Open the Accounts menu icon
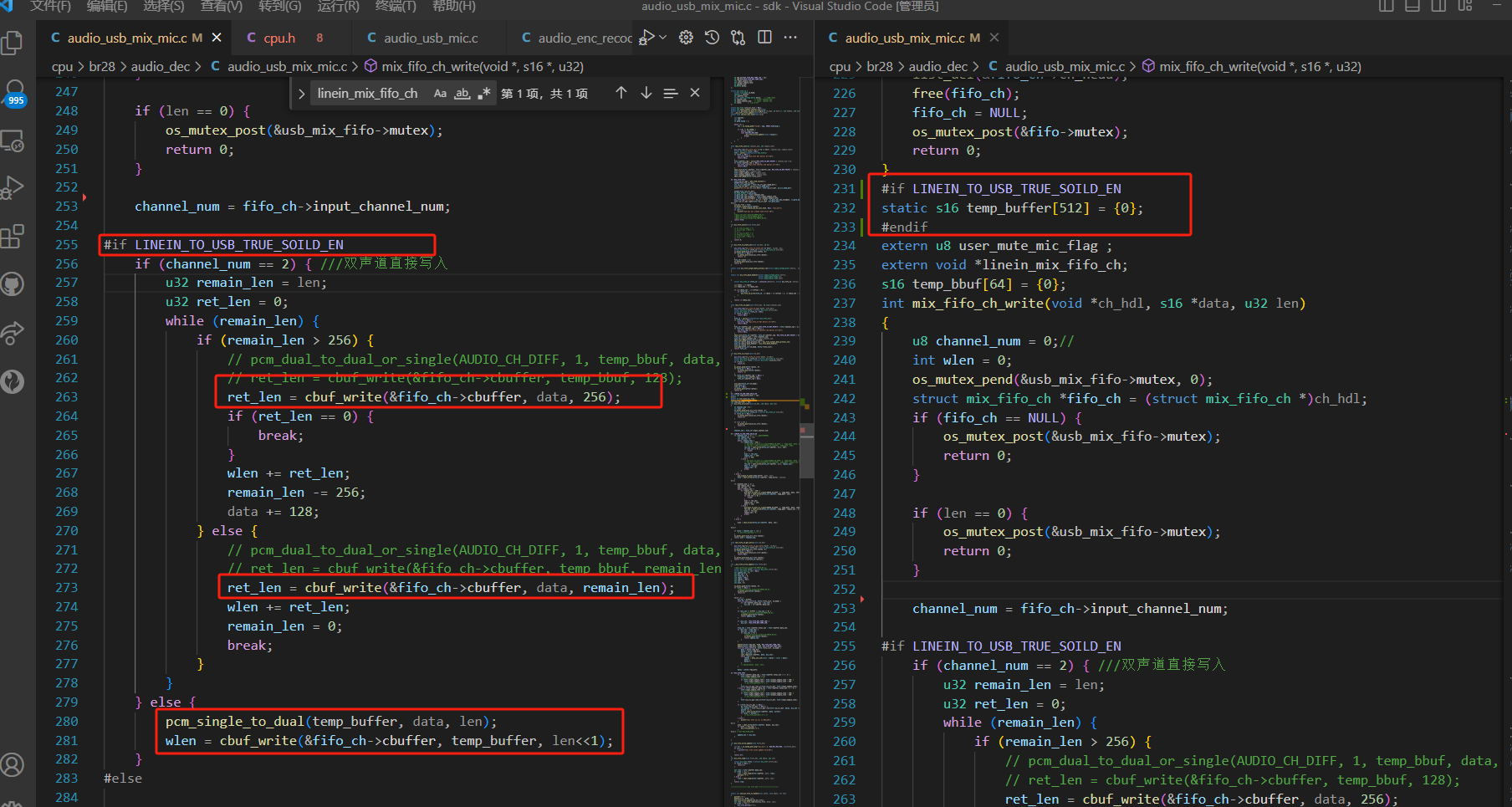This screenshot has width=1512, height=807. click(13, 764)
